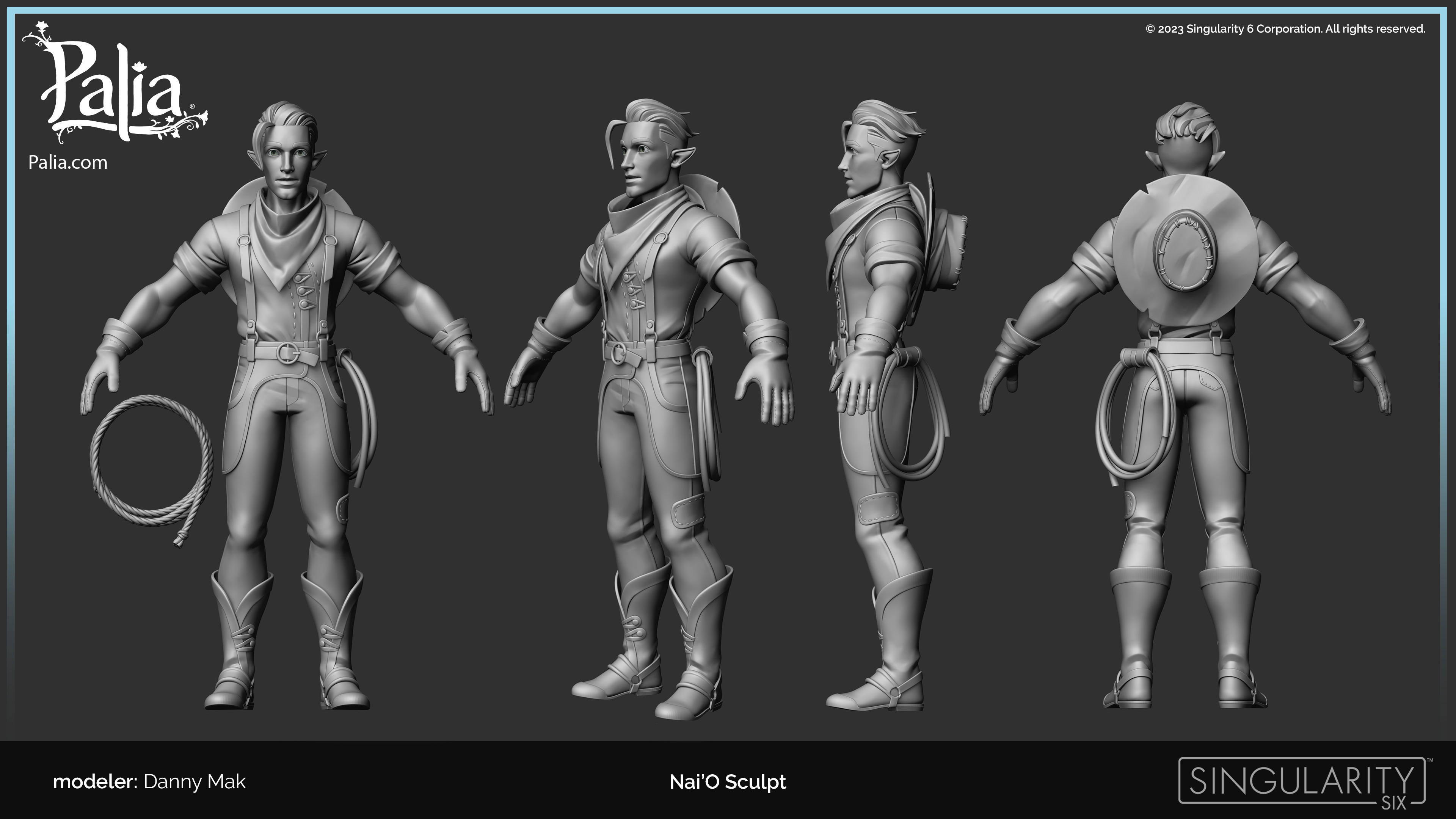The image size is (1456, 819).
Task: Click the neck scarf on front view
Action: (x=287, y=232)
